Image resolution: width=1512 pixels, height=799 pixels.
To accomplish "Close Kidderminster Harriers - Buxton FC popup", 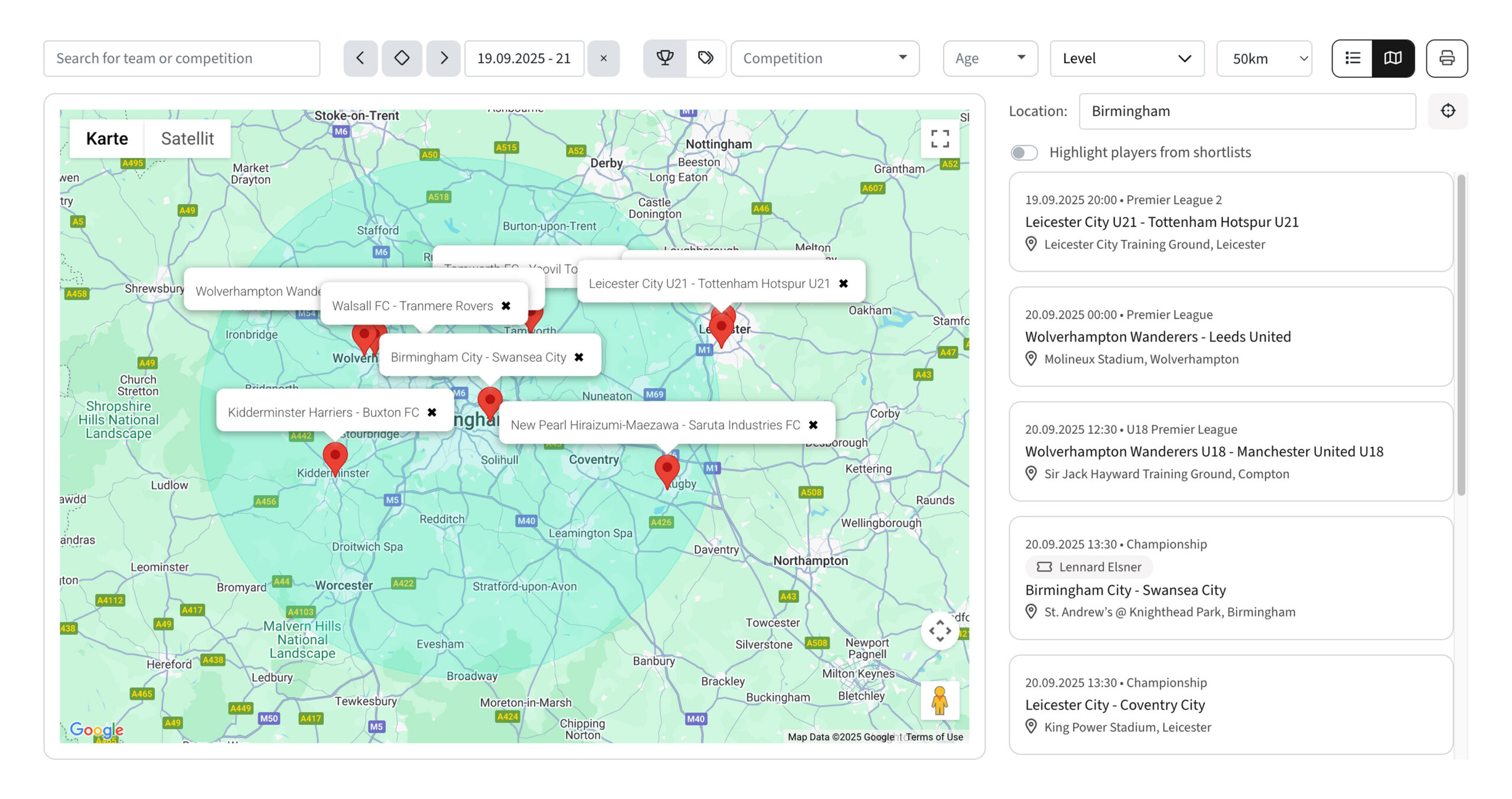I will [432, 412].
